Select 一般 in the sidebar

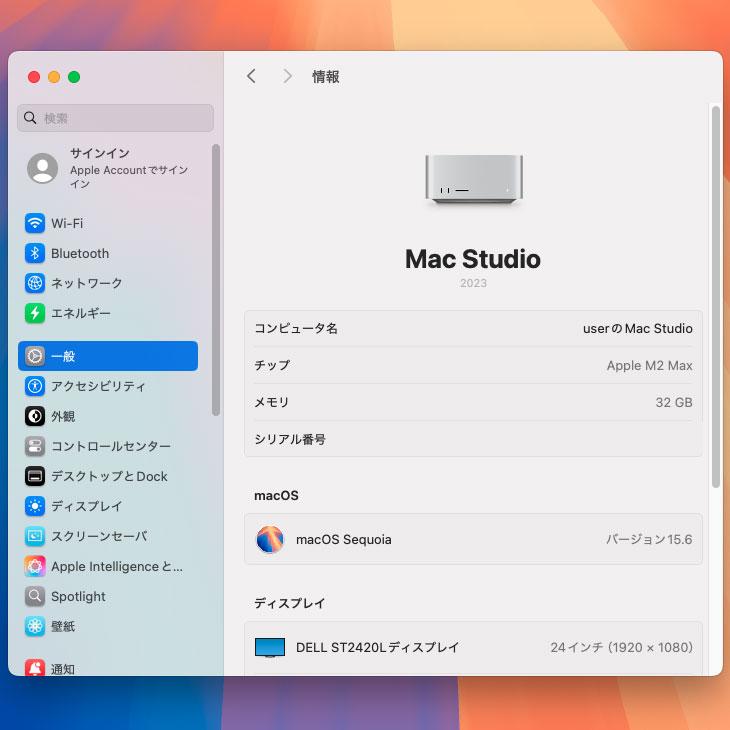[108, 356]
